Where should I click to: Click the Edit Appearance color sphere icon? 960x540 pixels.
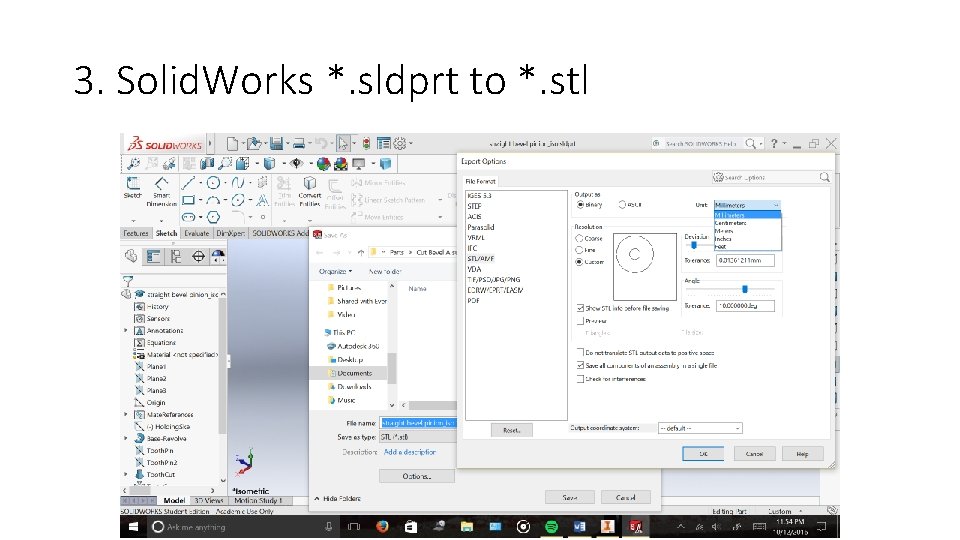click(323, 163)
